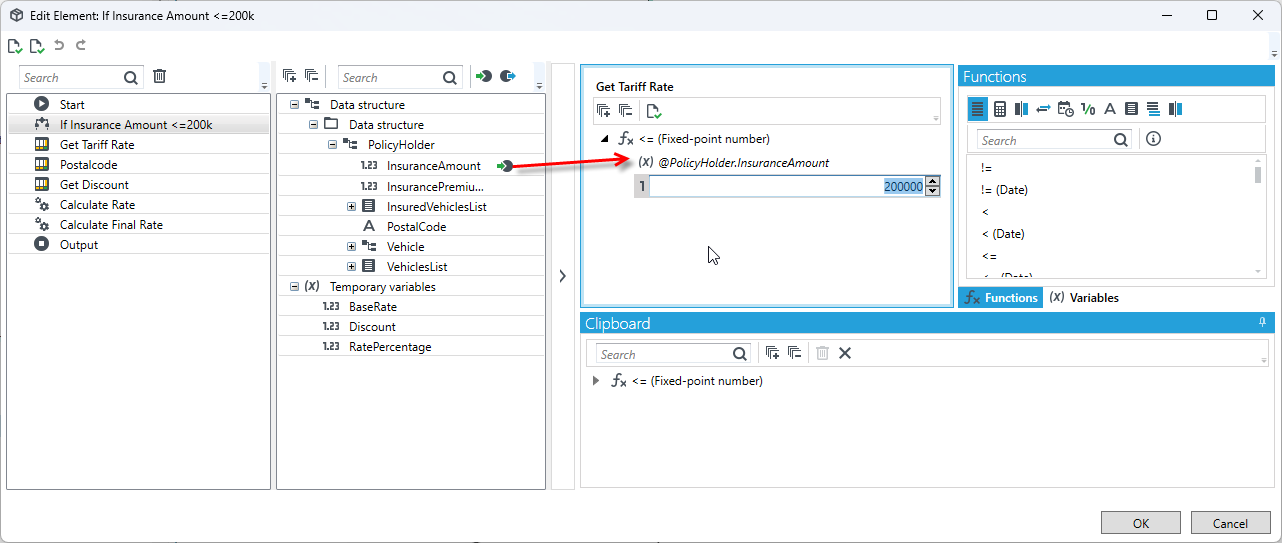
Task: Click the expand-all icon above the data structure tree
Action: 289,77
